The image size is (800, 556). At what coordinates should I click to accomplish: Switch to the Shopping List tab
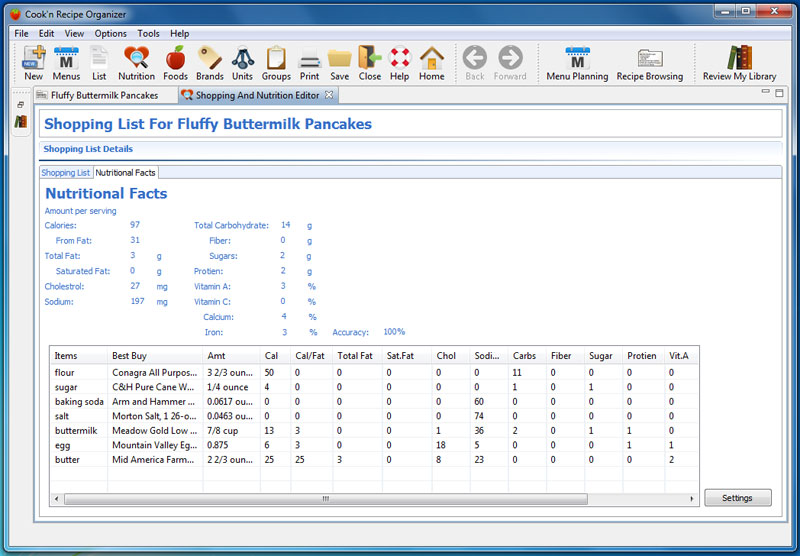(66, 172)
